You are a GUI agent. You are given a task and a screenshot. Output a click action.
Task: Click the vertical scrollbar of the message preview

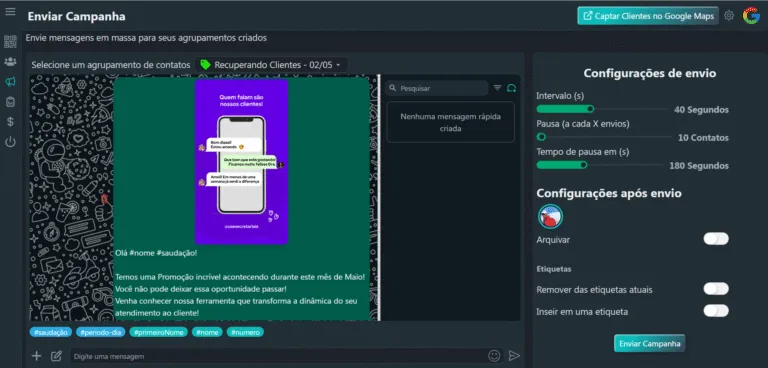pyautogui.click(x=379, y=197)
